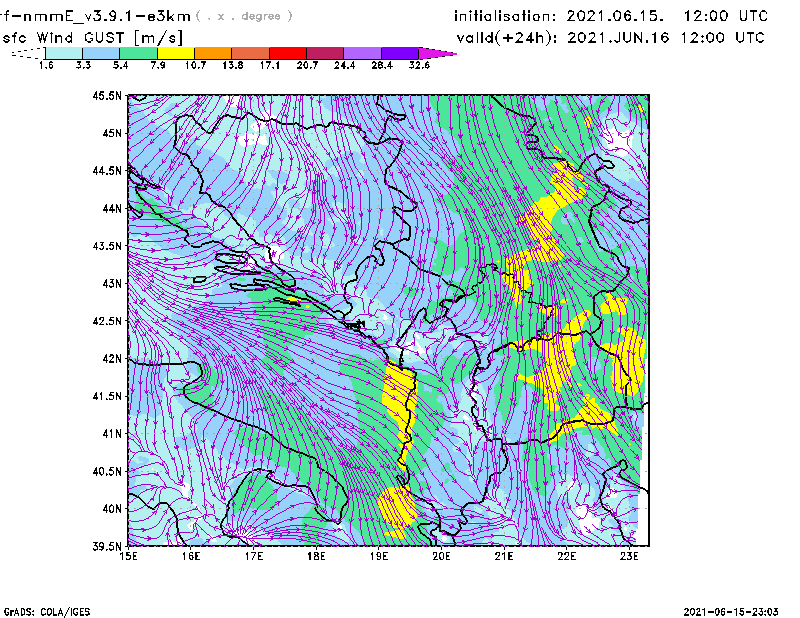Click the valid(+24h) 2021.JUN.16 12:00 UTC text

[x=610, y=38]
